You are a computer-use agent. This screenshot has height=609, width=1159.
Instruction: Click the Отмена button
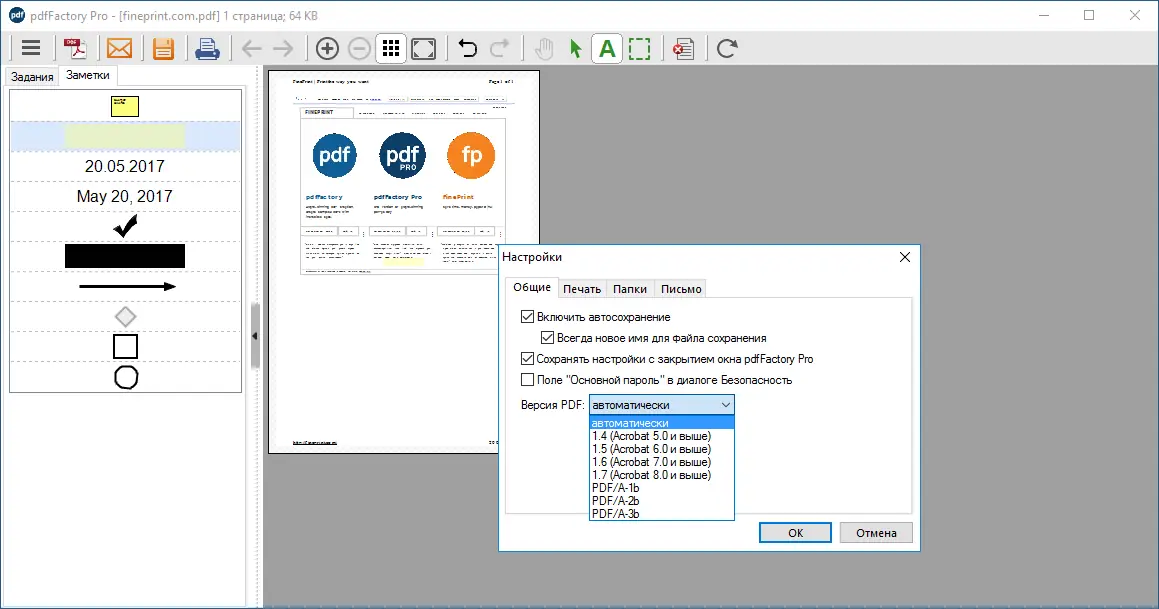pyautogui.click(x=876, y=533)
